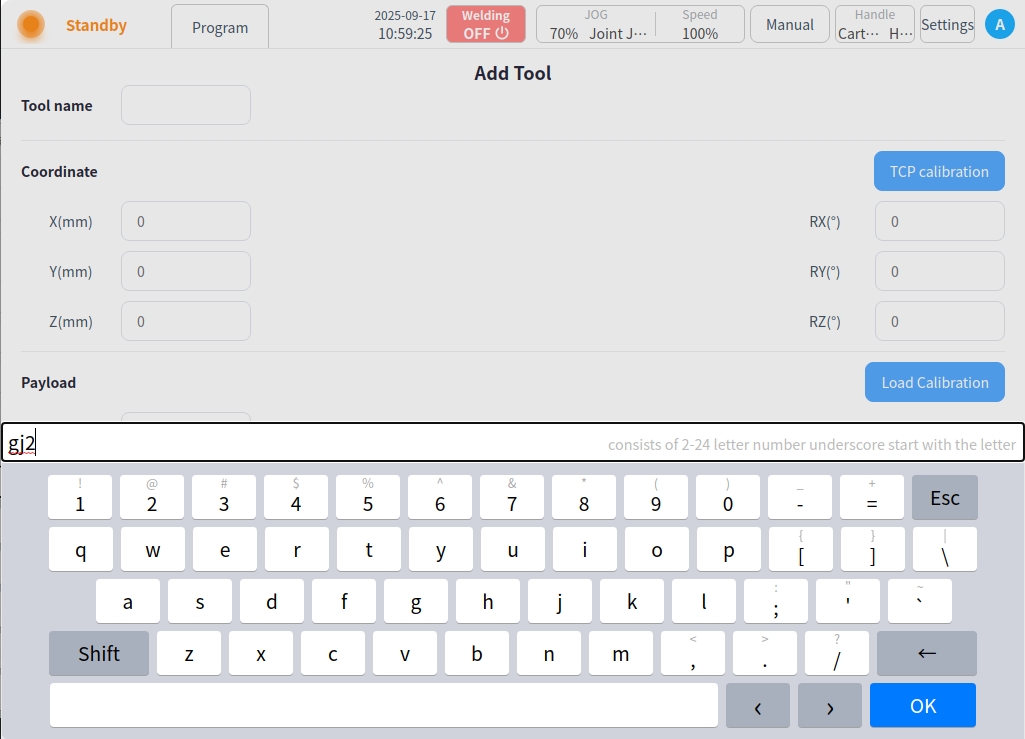Open the user avatar A icon
Screen dimensions: 1025x739
pos(999,25)
